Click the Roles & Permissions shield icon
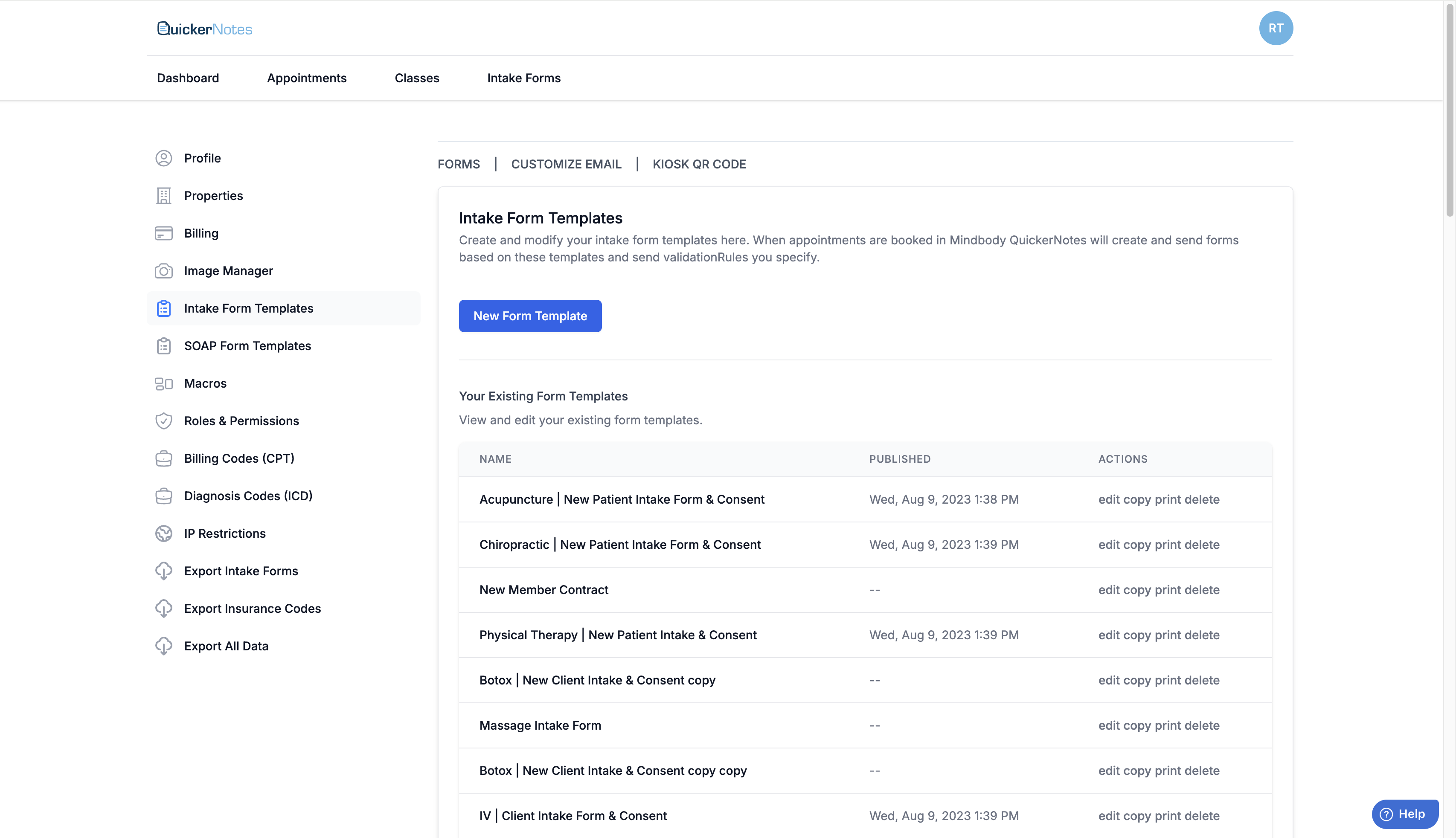 [x=163, y=421]
